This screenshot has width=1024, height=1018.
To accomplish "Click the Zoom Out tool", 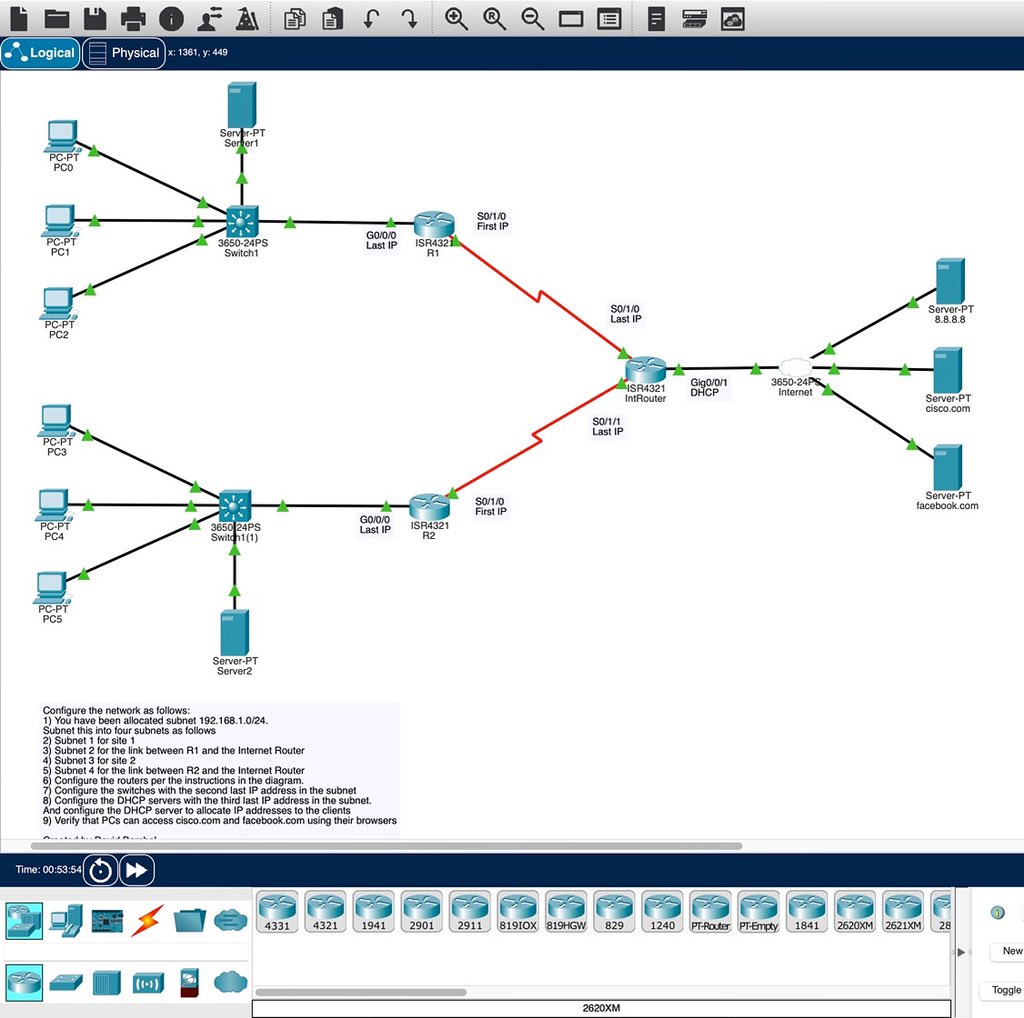I will point(531,18).
